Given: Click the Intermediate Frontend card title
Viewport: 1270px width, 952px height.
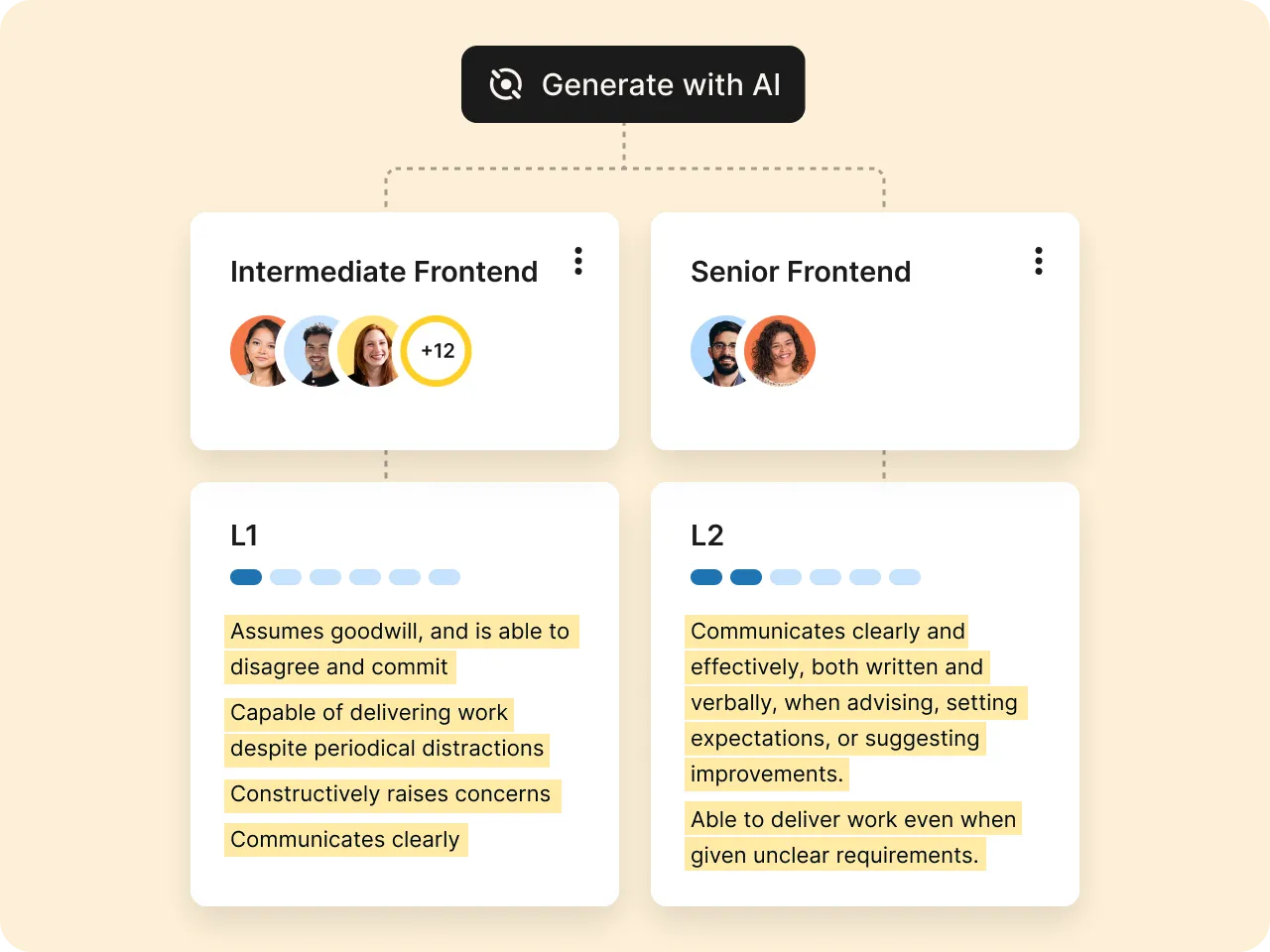Looking at the screenshot, I should click(x=384, y=272).
